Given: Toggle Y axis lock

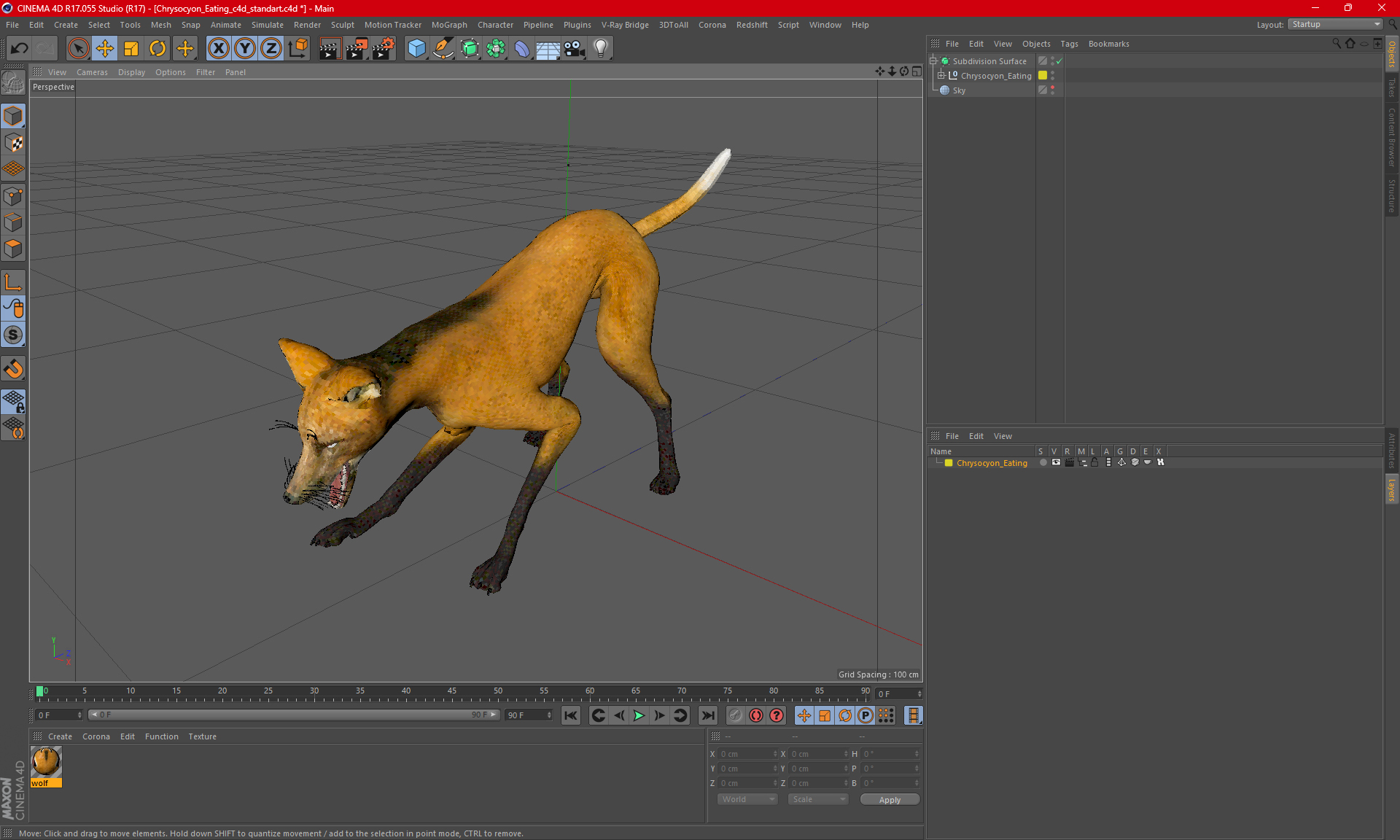Looking at the screenshot, I should tap(244, 48).
